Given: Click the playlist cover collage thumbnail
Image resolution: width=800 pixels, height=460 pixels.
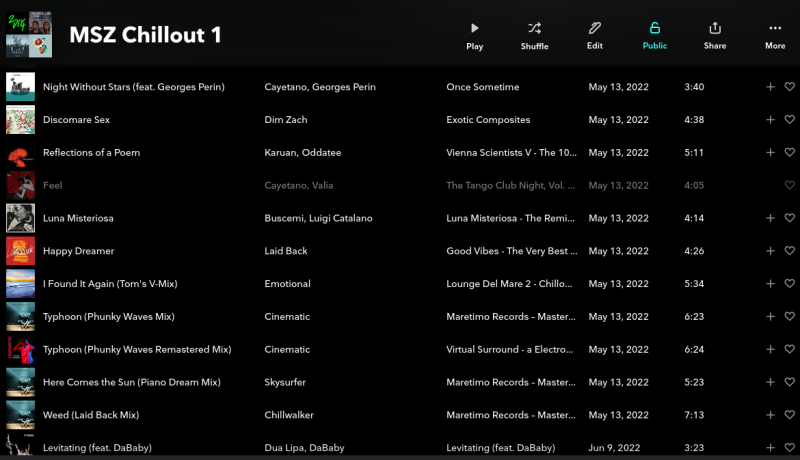Looking at the screenshot, I should point(29,34).
